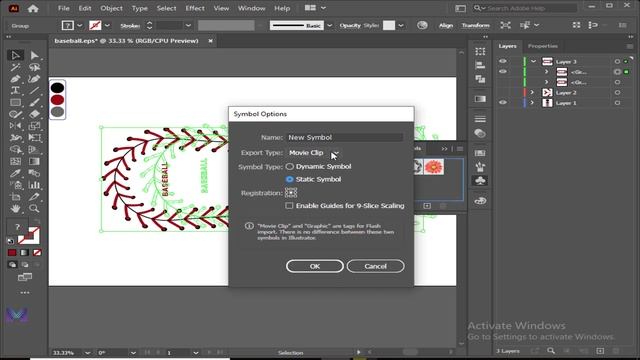
Task: Choose the Dynamic Symbol radio button
Action: 289,167
